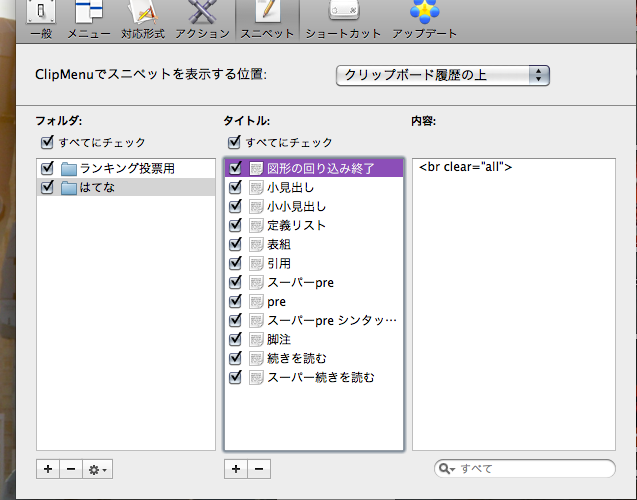The height and width of the screenshot is (500, 637).
Task: Select the 図形の回り込み終了 snippet title
Action: click(321, 169)
